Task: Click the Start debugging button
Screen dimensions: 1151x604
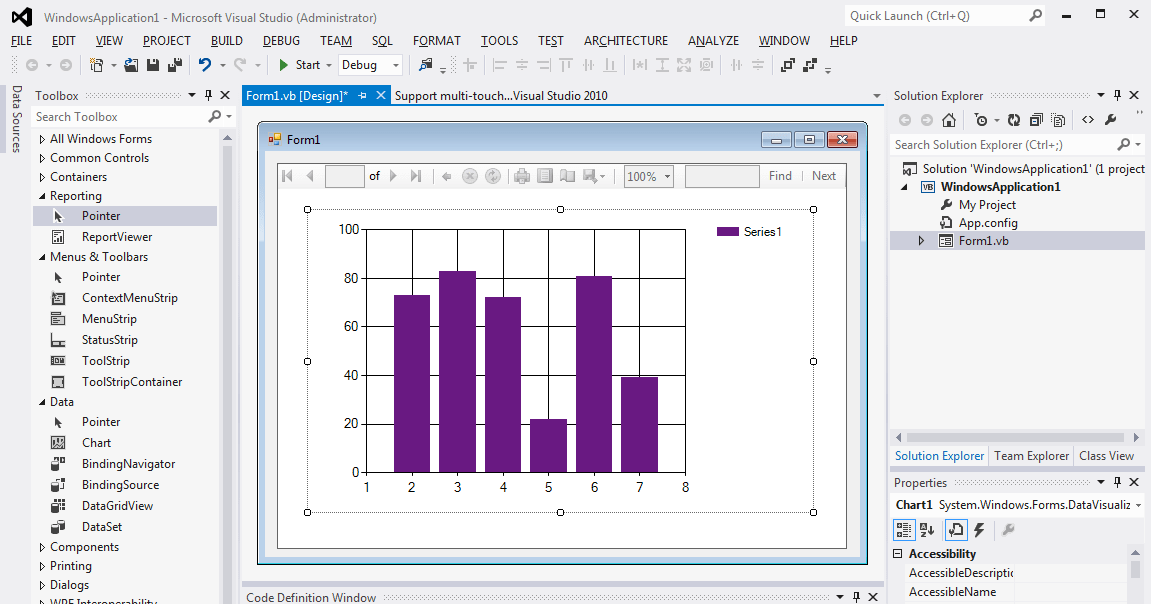Action: click(297, 64)
